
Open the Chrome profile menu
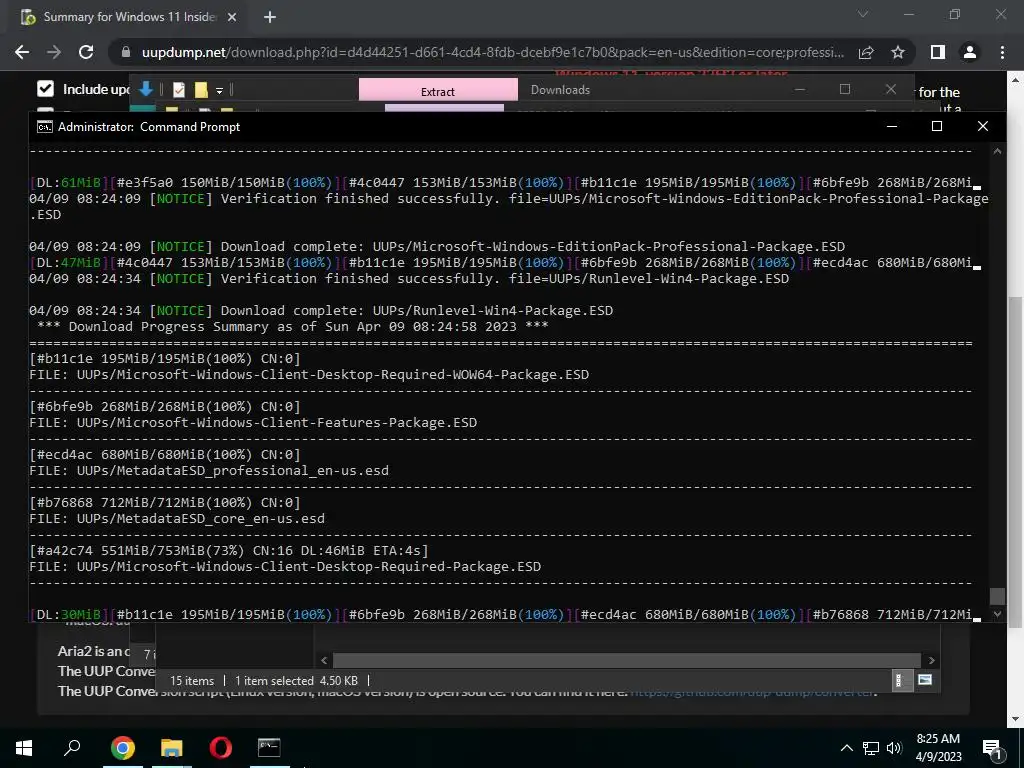pos(970,52)
